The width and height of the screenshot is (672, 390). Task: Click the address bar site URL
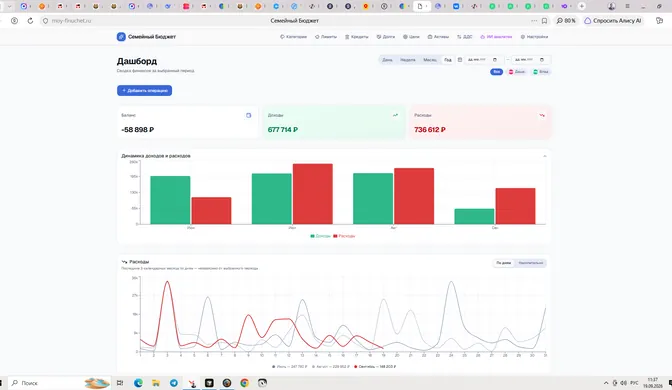[x=72, y=21]
